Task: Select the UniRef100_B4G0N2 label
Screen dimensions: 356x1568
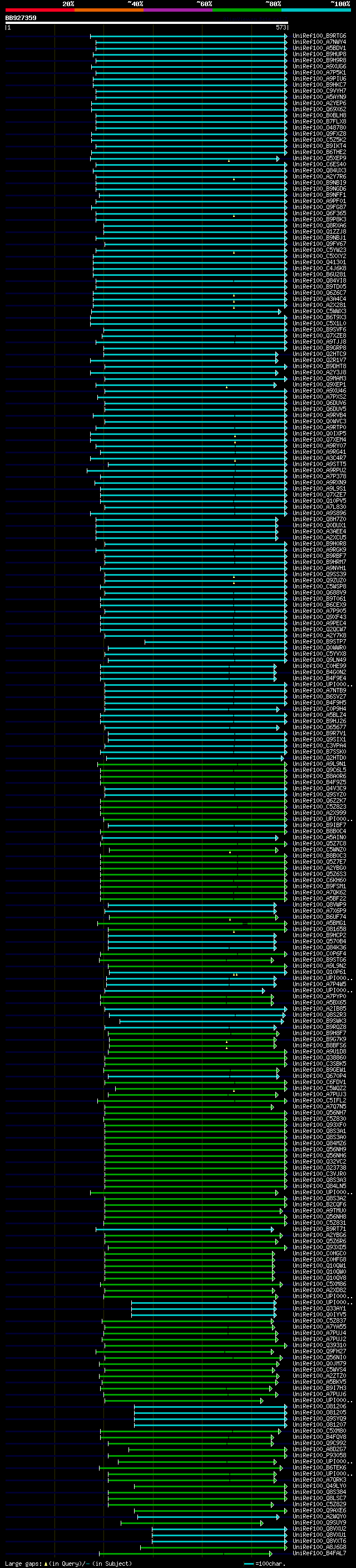Action: point(319,672)
